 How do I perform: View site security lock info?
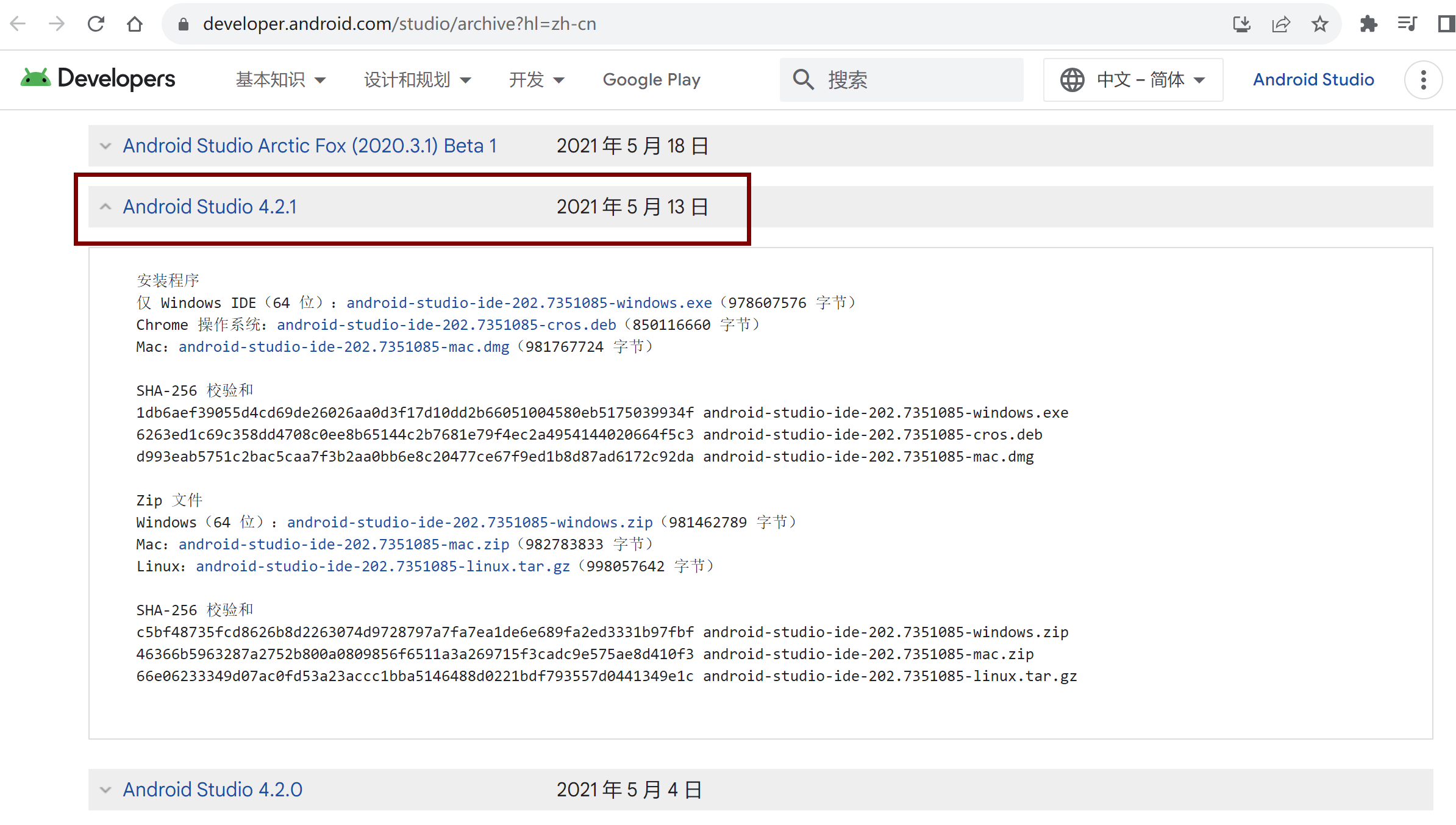[183, 24]
